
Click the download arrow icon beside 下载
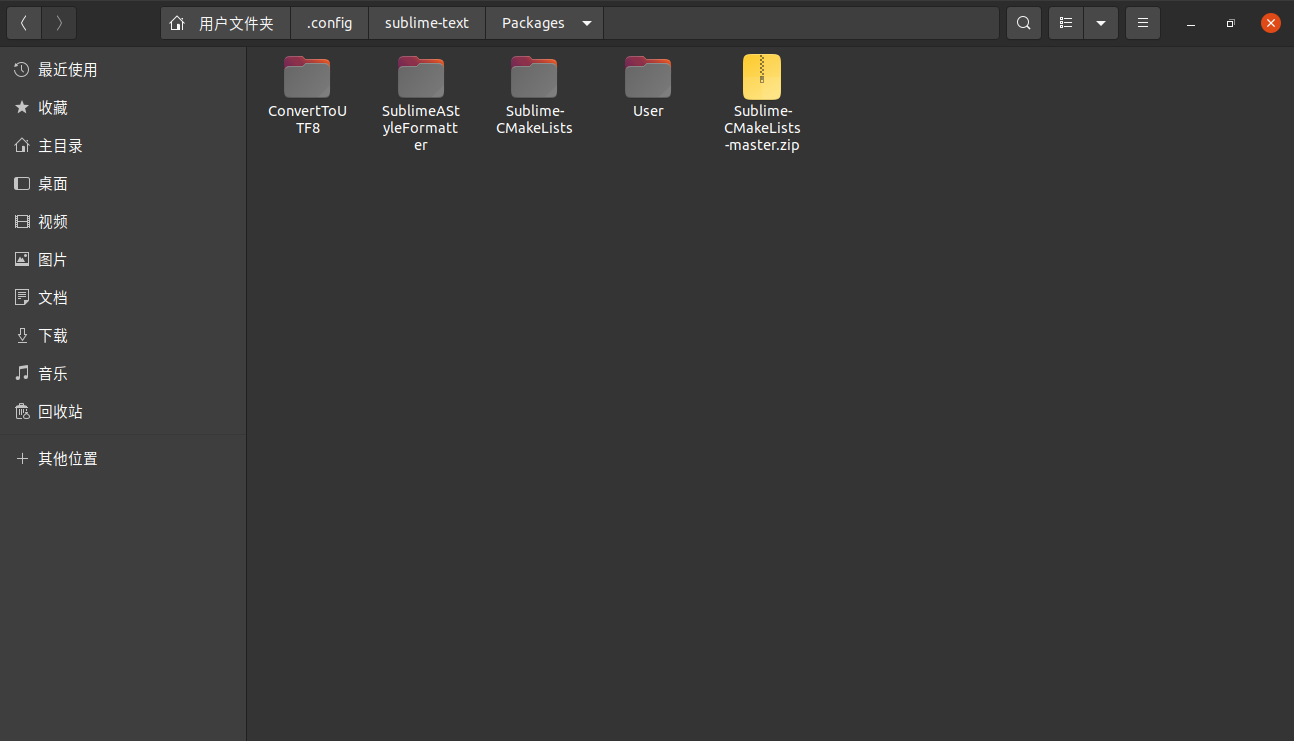(x=22, y=336)
